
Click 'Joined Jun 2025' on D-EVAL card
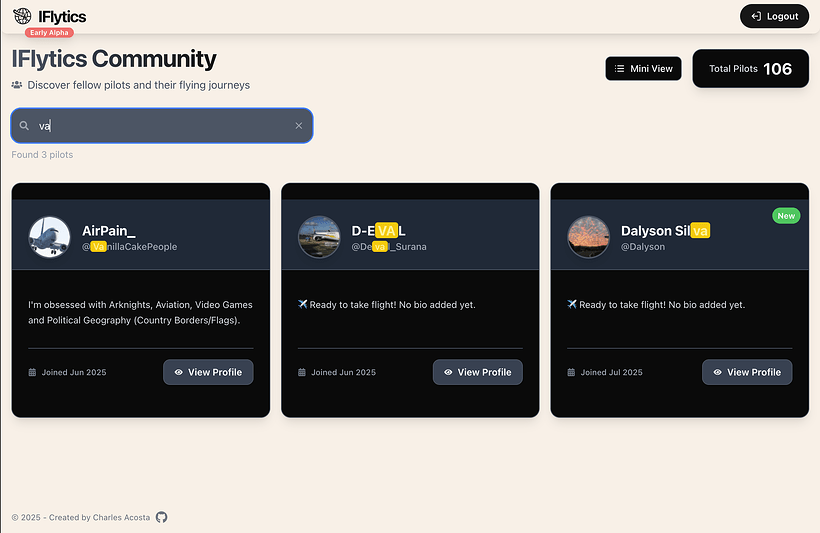click(343, 372)
